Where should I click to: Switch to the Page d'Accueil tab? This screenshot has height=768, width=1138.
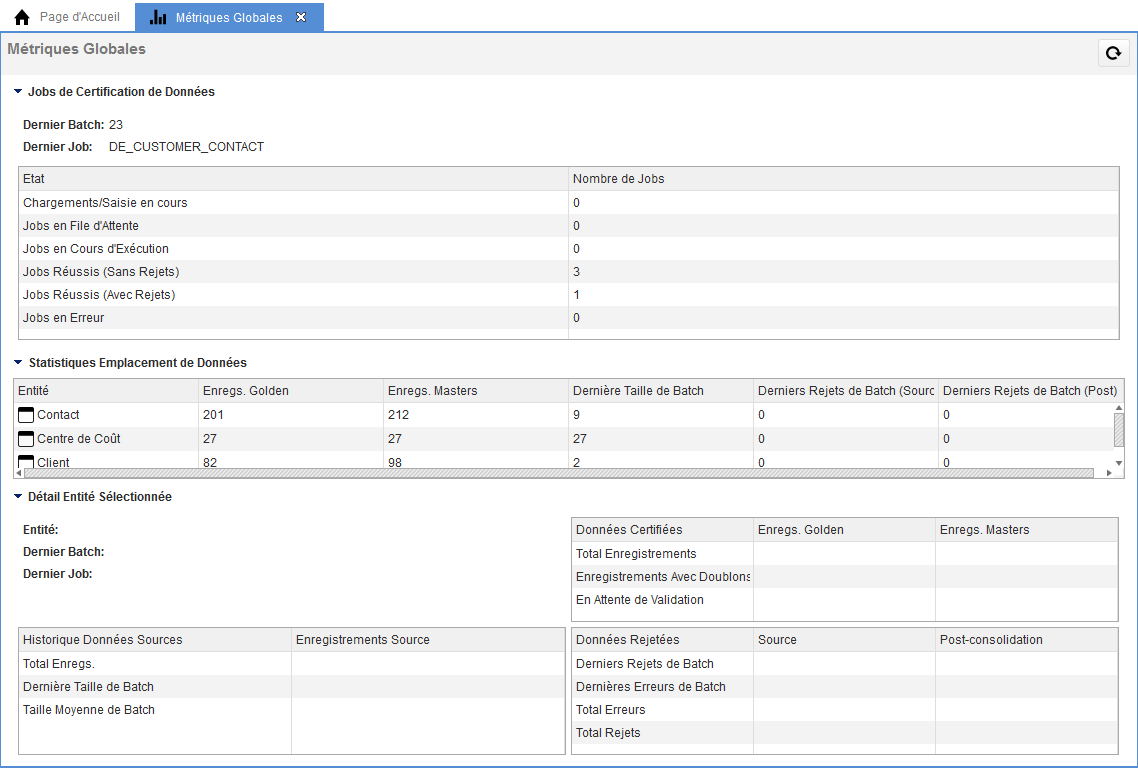(x=67, y=17)
